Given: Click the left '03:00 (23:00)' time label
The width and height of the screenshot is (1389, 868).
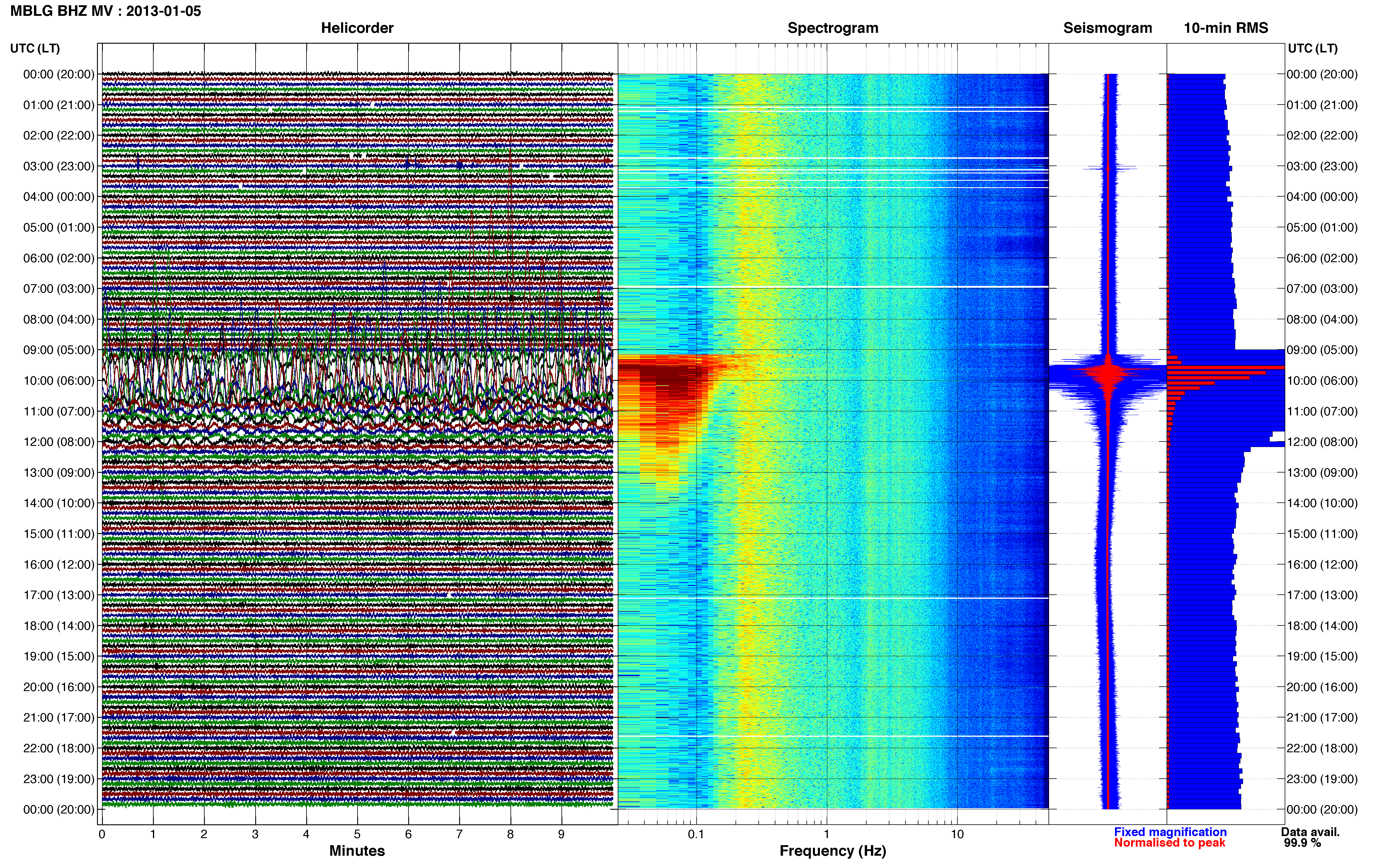Looking at the screenshot, I should [x=59, y=166].
